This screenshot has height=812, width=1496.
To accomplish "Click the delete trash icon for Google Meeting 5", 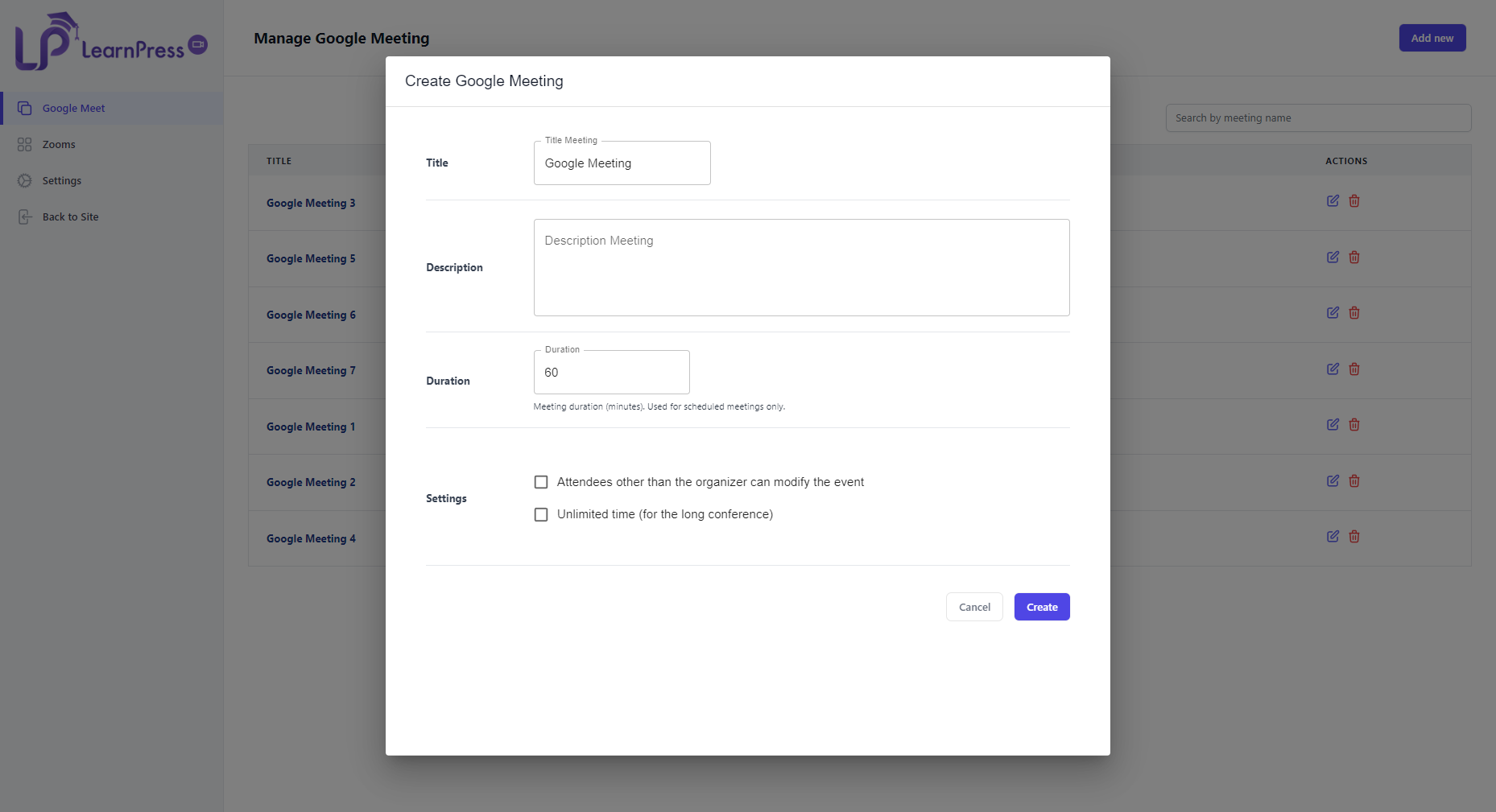I will (x=1354, y=258).
